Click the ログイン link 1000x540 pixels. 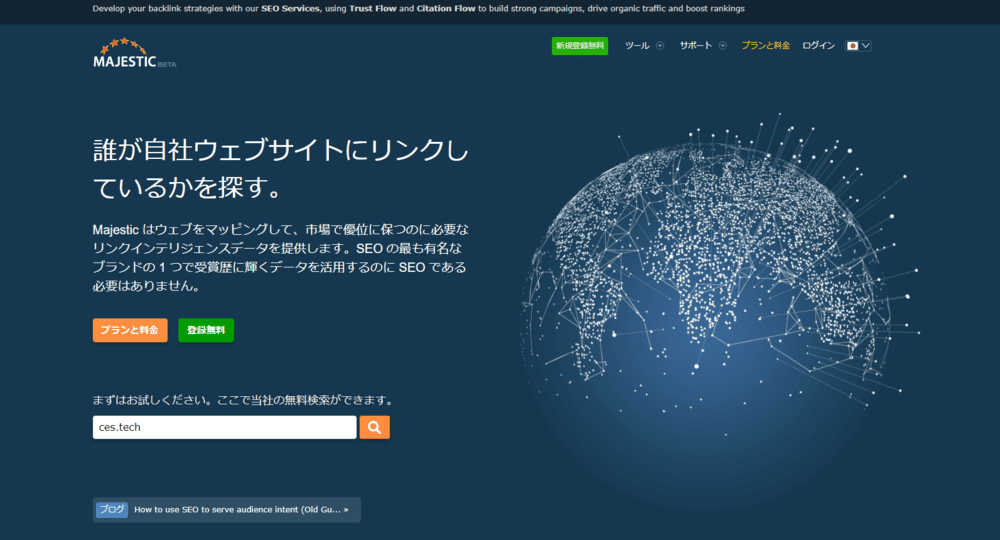[x=818, y=46]
